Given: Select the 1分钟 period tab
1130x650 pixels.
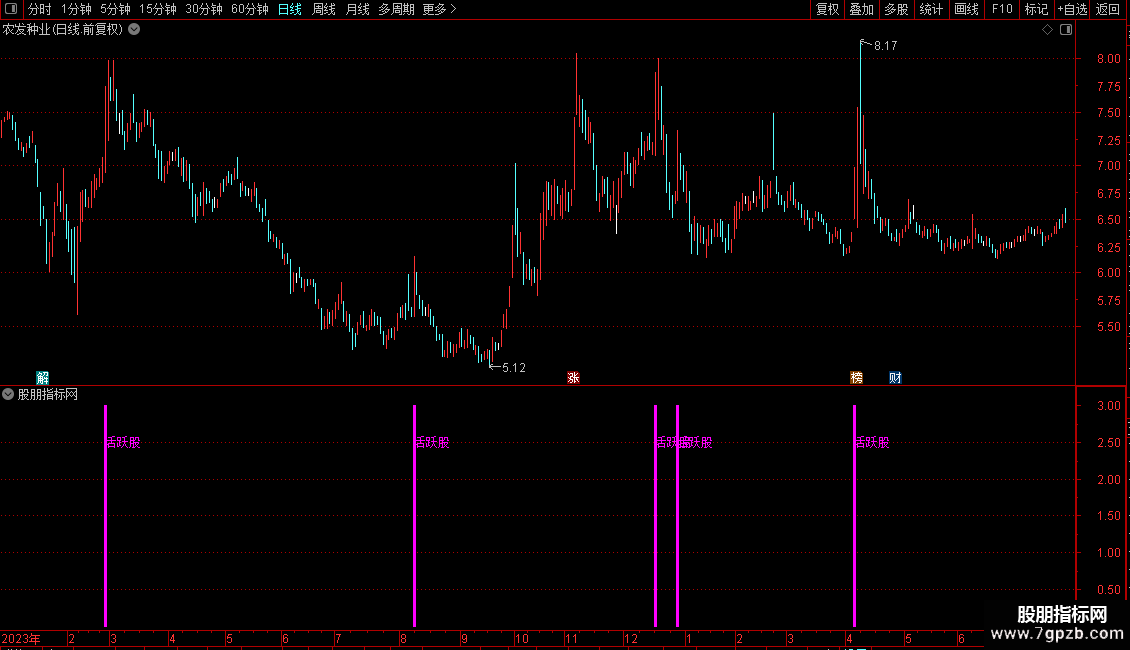Looking at the screenshot, I should [76, 9].
